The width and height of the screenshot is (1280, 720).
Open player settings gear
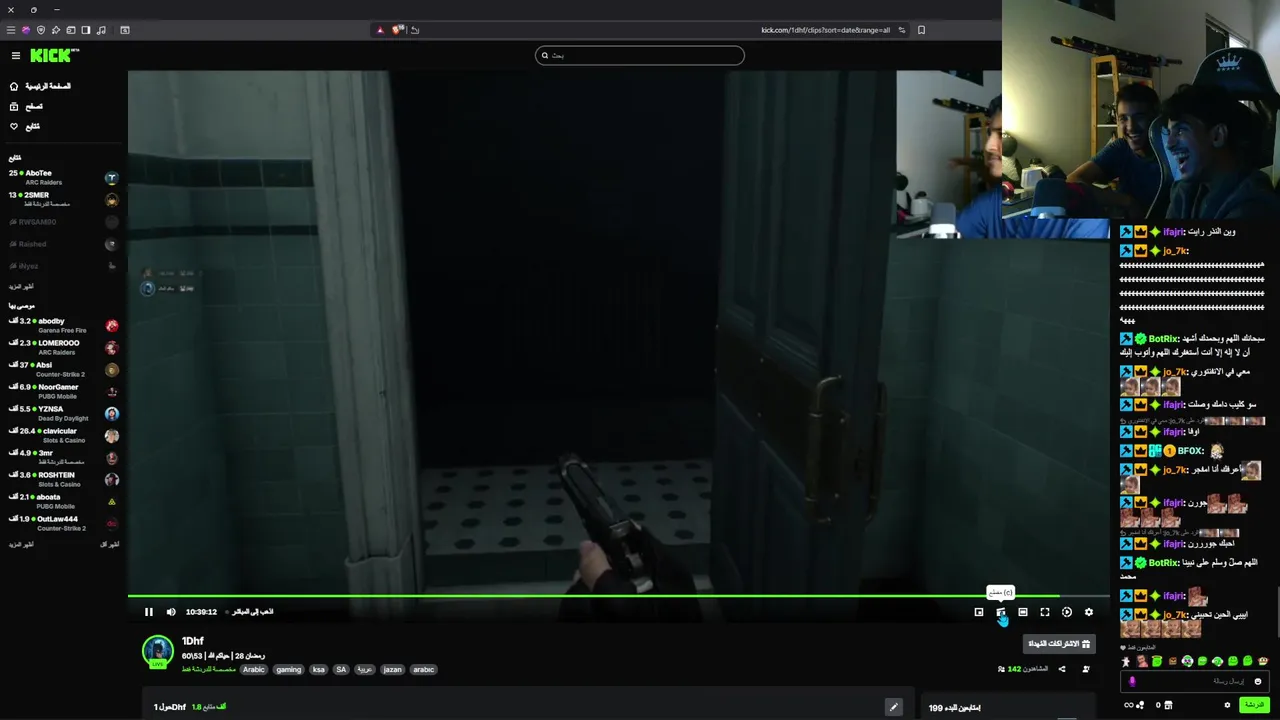pyautogui.click(x=1089, y=612)
